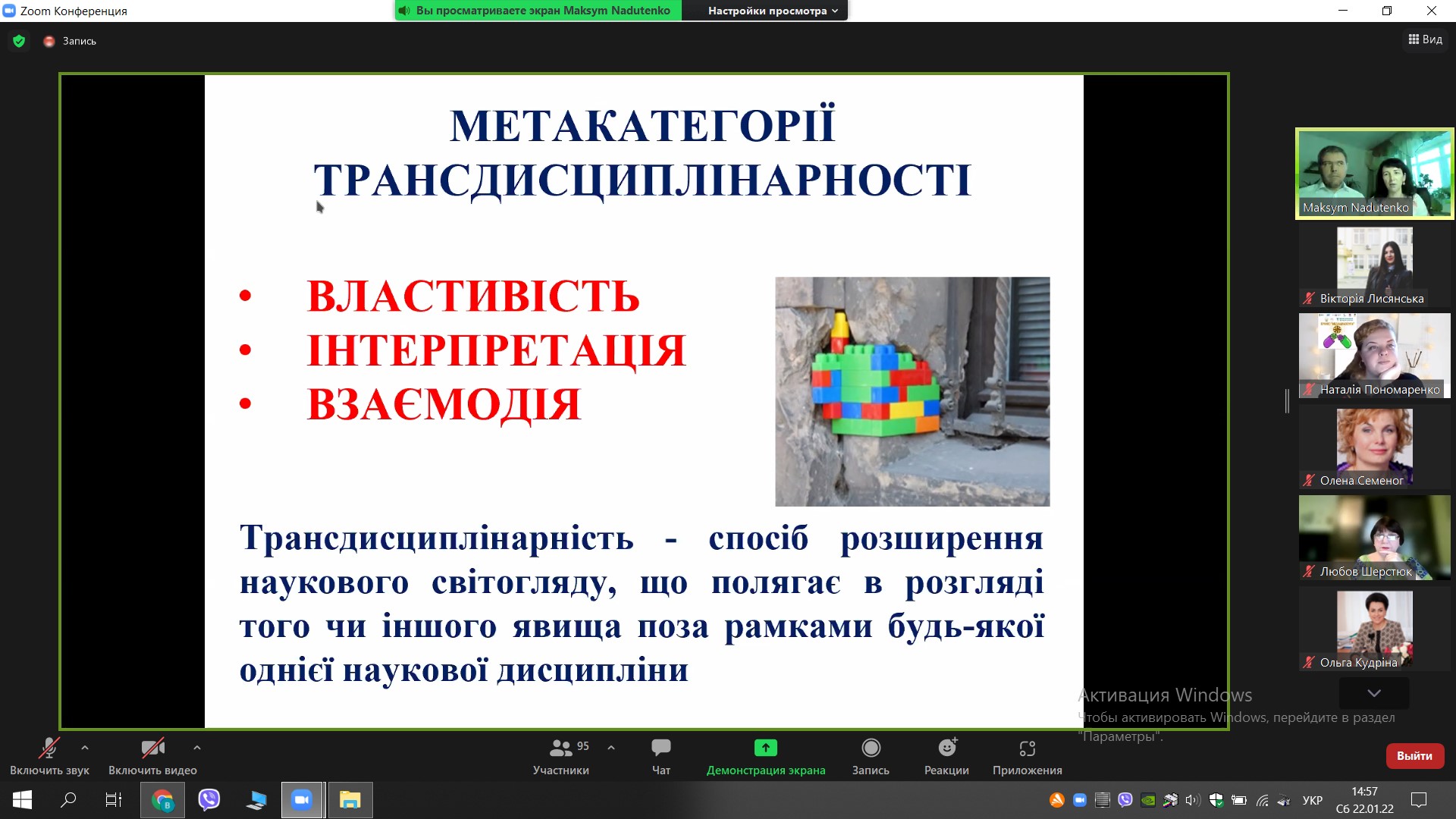This screenshot has width=1456, height=819.
Task: Unmute with Включить звук microphone button
Action: [x=49, y=756]
